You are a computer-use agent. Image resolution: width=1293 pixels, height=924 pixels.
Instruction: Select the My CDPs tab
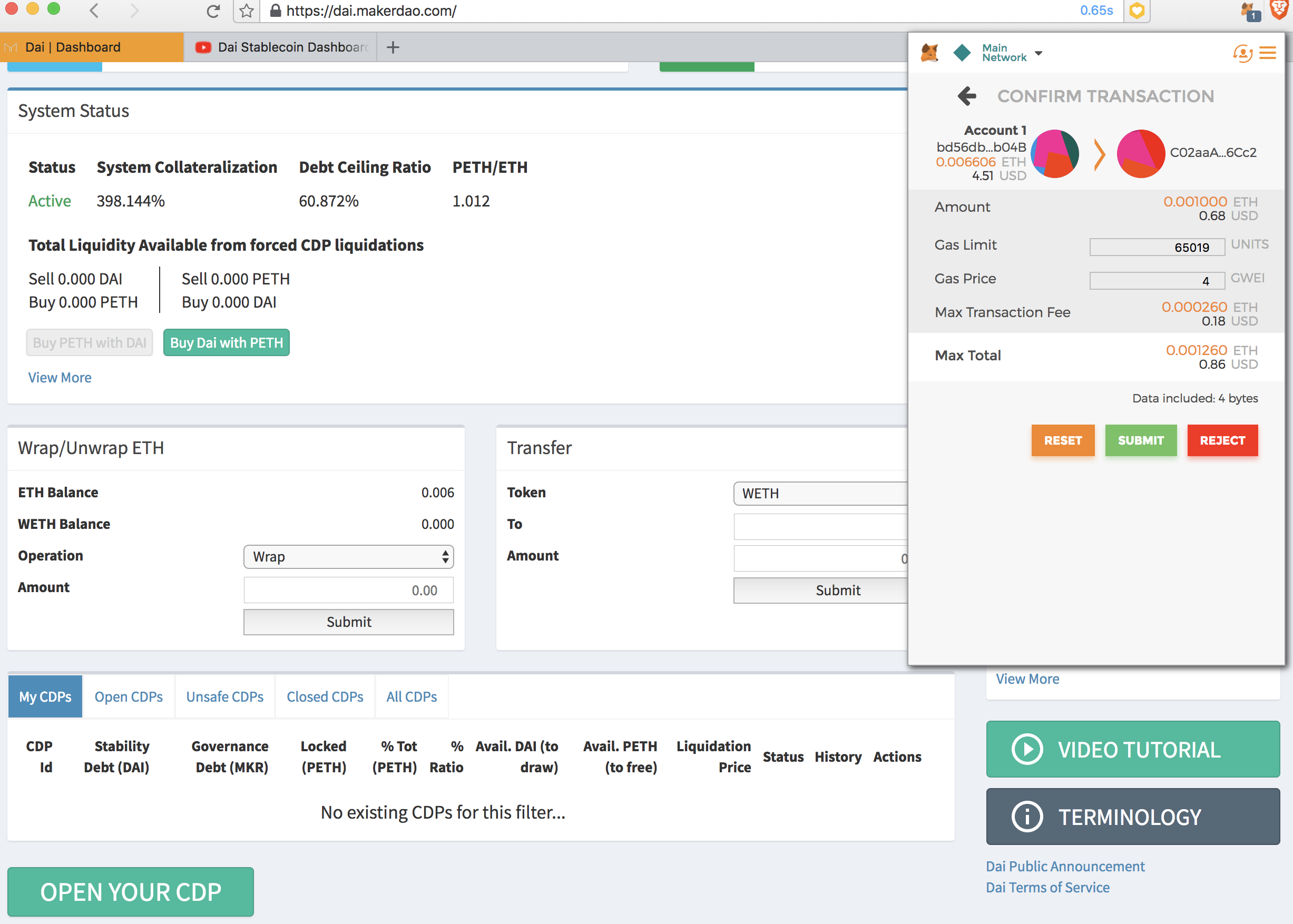tap(45, 696)
